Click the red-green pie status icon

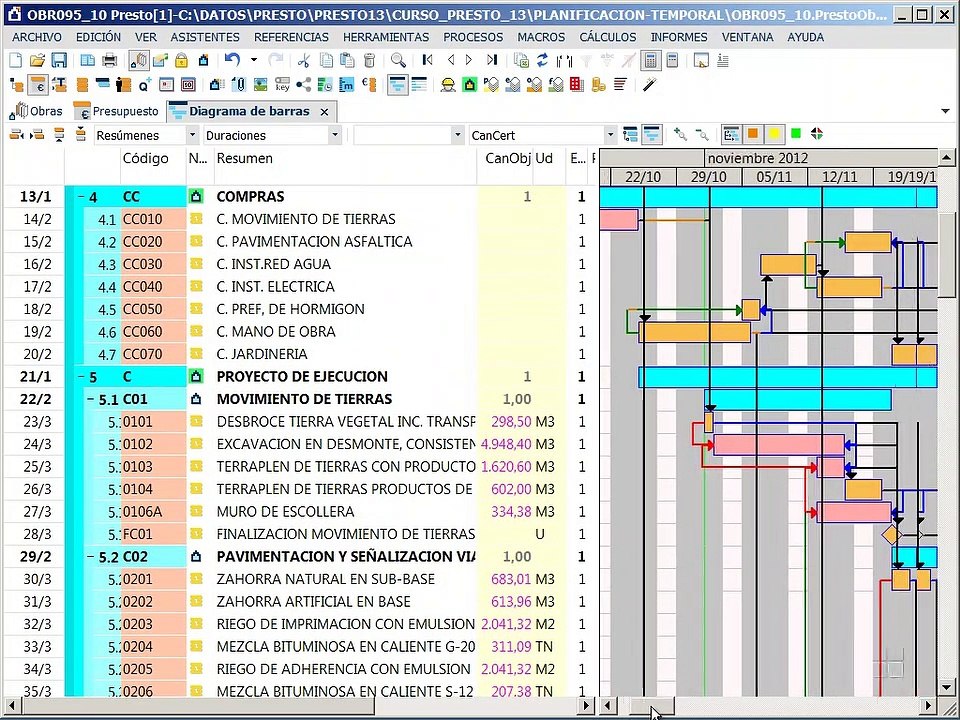[x=817, y=133]
